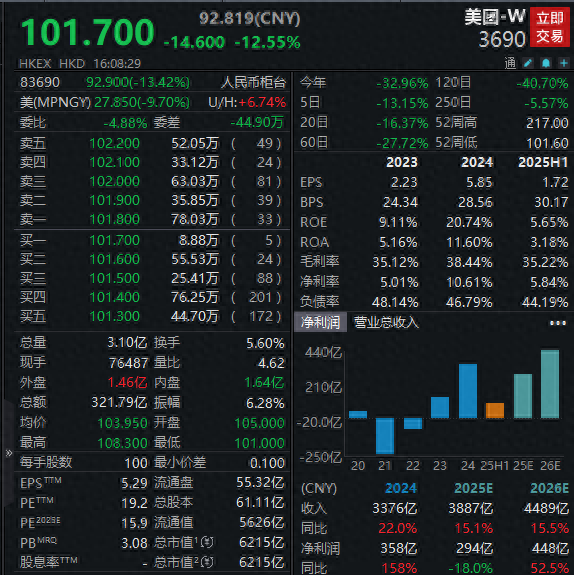Click the stock code 3690
The height and width of the screenshot is (575, 574).
(502, 39)
